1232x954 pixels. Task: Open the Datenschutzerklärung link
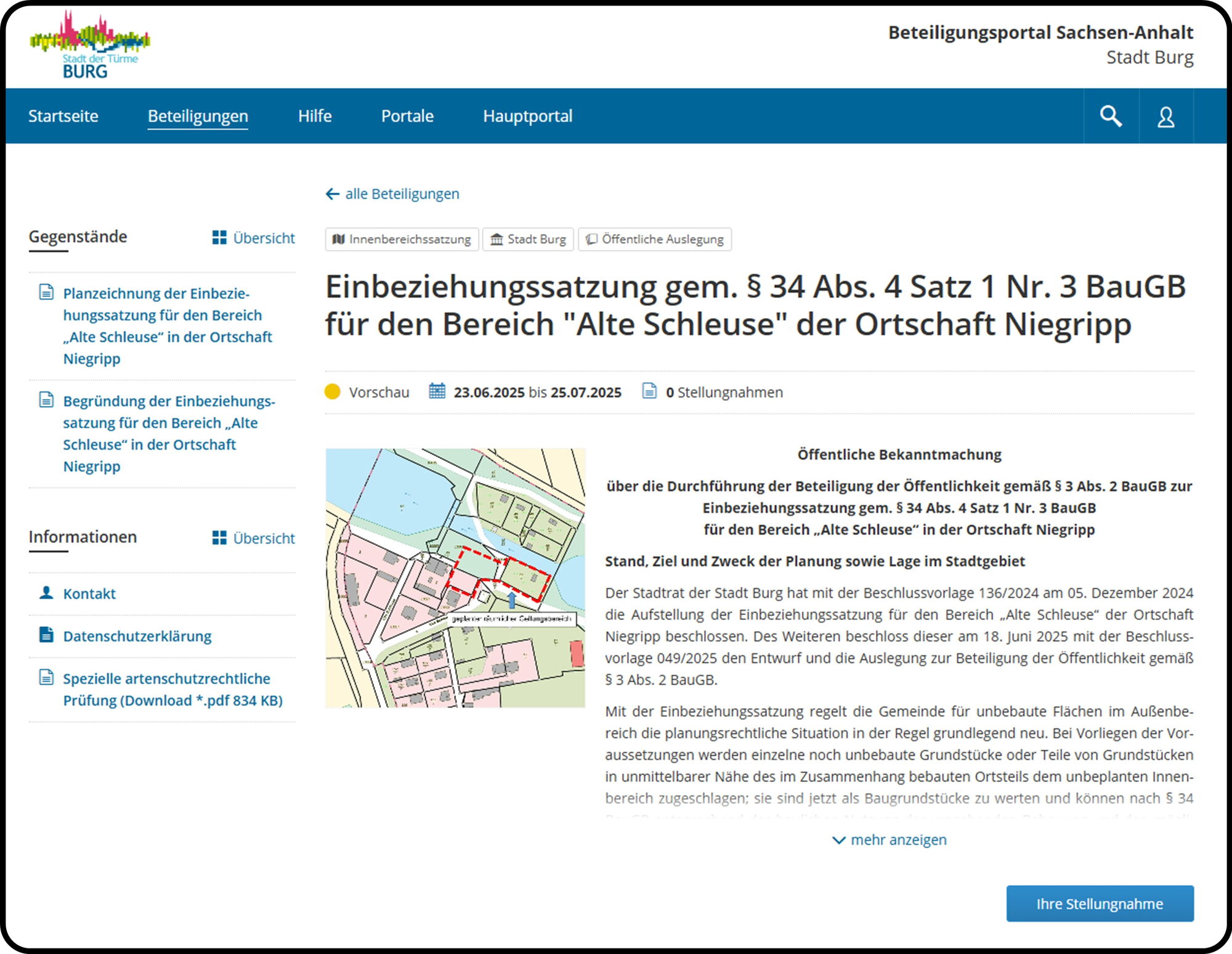click(137, 636)
